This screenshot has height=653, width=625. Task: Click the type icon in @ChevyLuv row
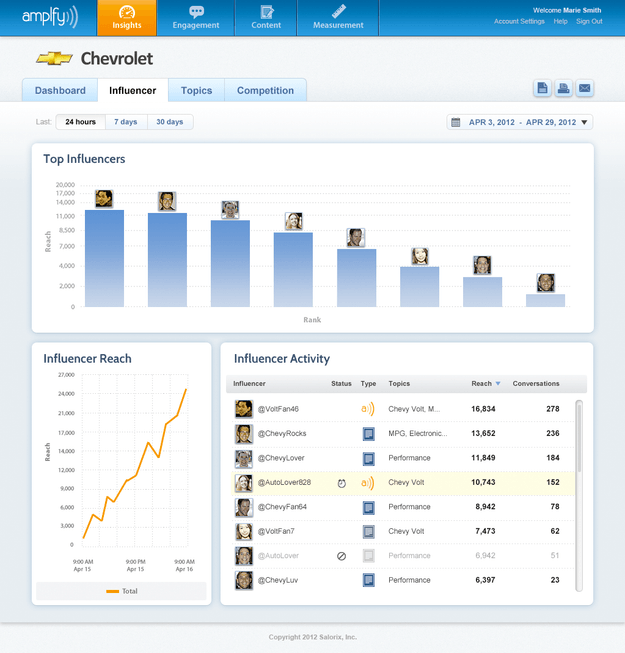point(369,580)
